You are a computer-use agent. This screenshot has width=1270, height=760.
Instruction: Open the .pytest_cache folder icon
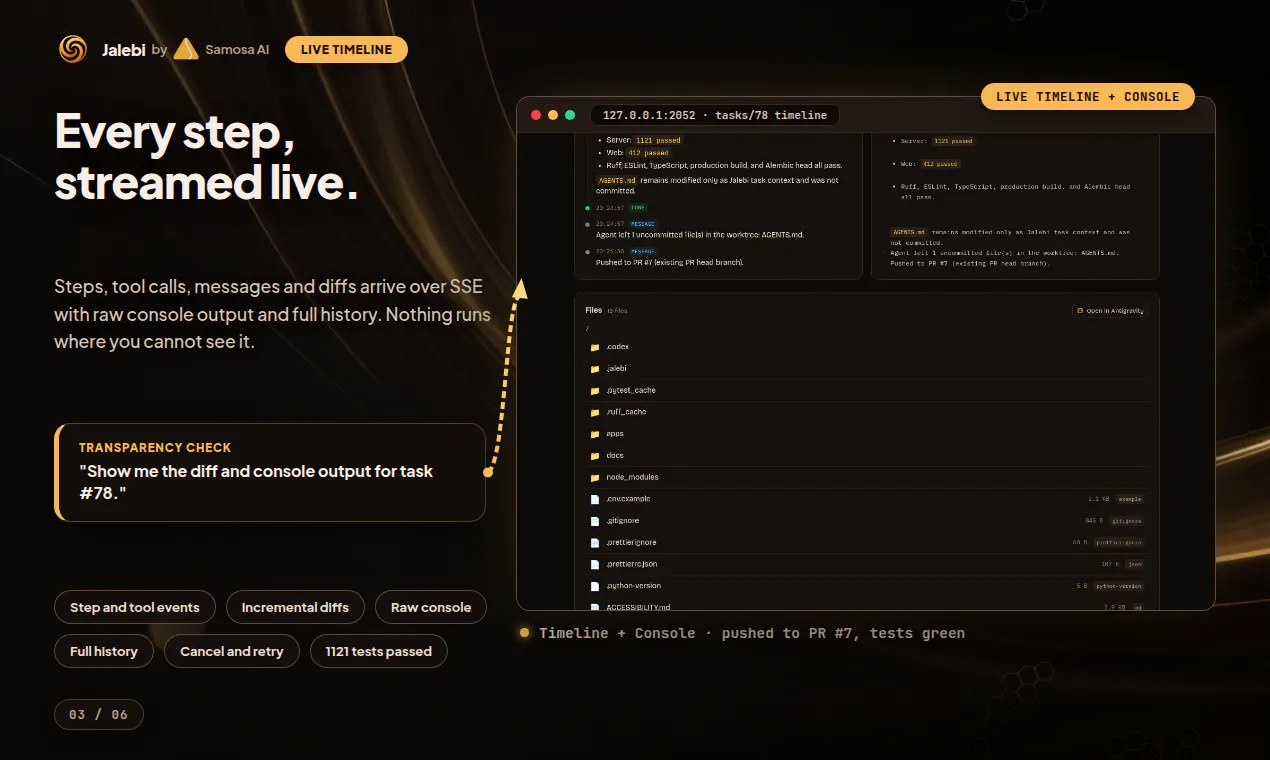tap(595, 391)
